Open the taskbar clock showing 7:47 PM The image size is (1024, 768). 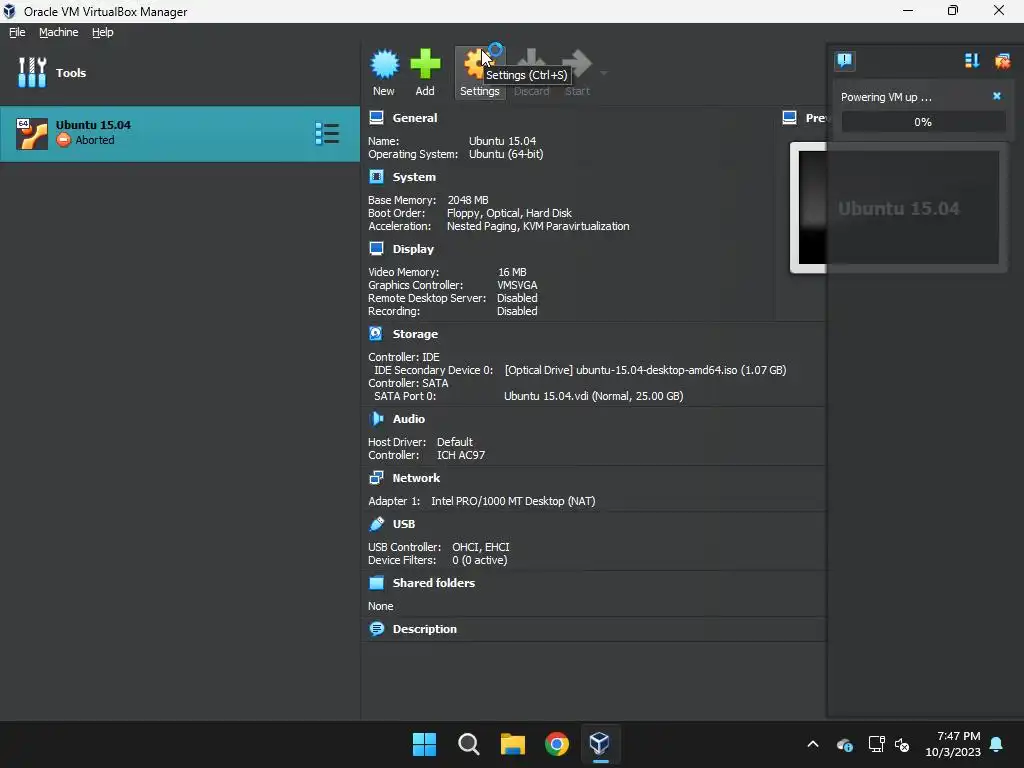(953, 744)
